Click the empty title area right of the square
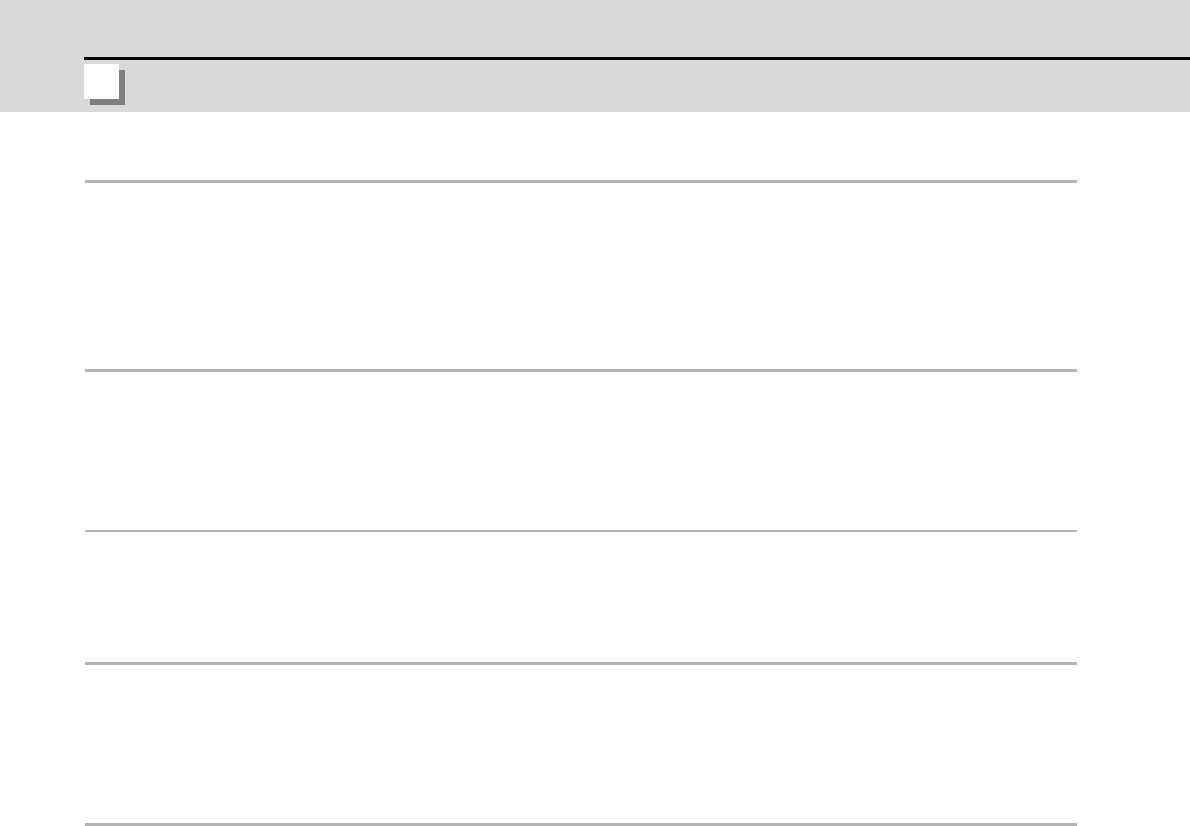The image size is (1190, 826). click(600, 86)
